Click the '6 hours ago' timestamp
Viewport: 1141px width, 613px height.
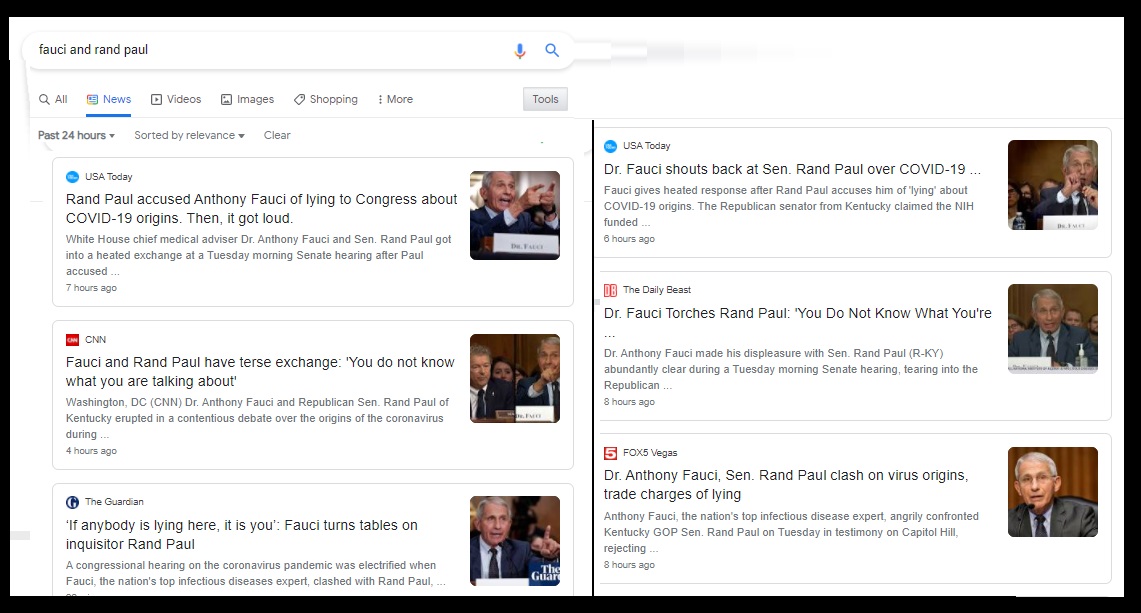[x=629, y=240]
